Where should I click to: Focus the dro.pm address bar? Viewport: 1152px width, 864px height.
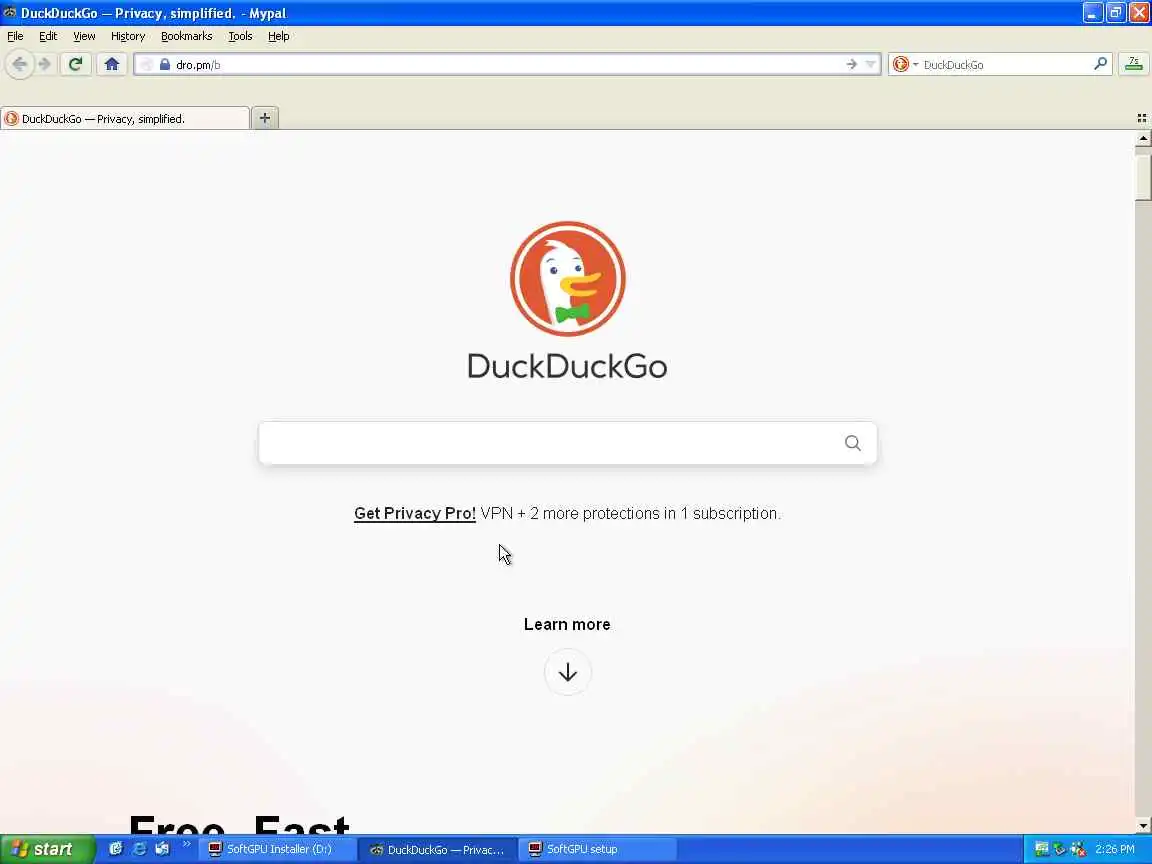pos(507,65)
